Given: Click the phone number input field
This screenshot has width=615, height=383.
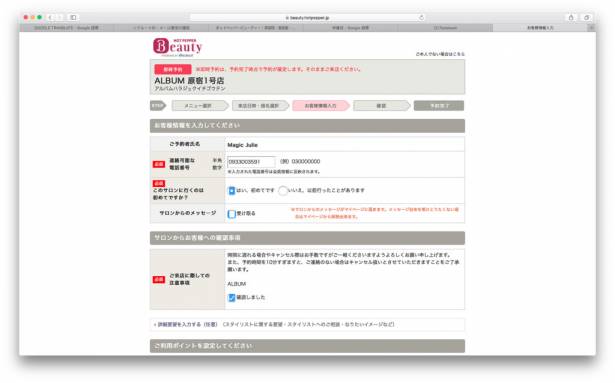Looking at the screenshot, I should (251, 162).
